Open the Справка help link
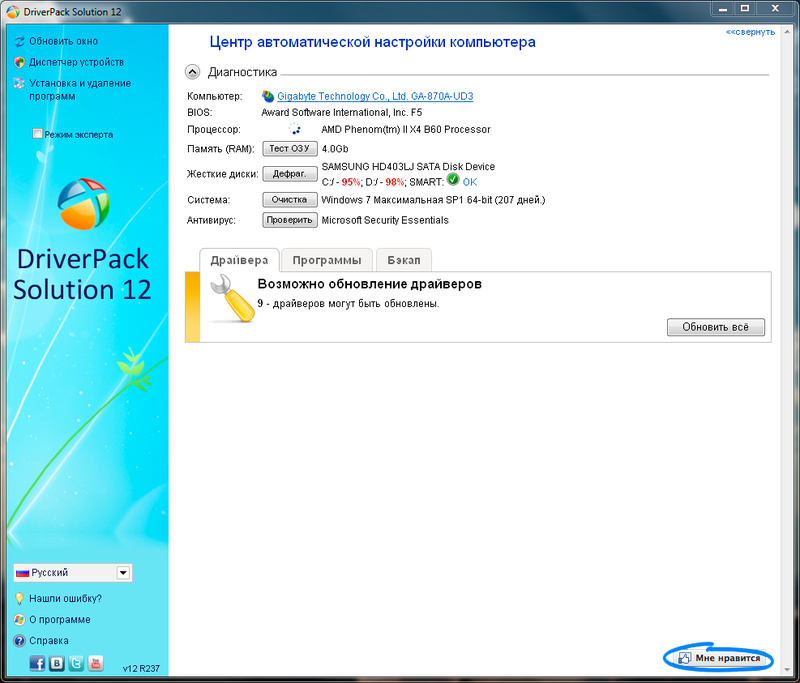 pyautogui.click(x=48, y=641)
